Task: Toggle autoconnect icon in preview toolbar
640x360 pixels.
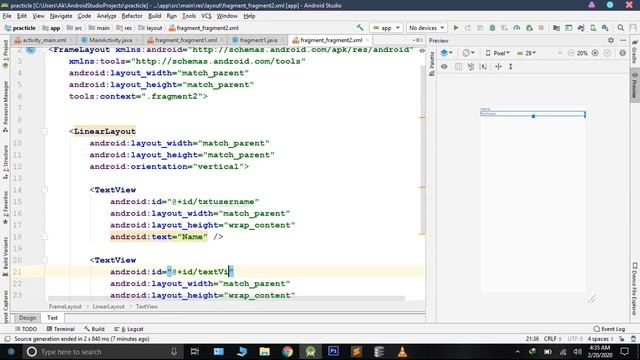Action: pyautogui.click(x=471, y=67)
